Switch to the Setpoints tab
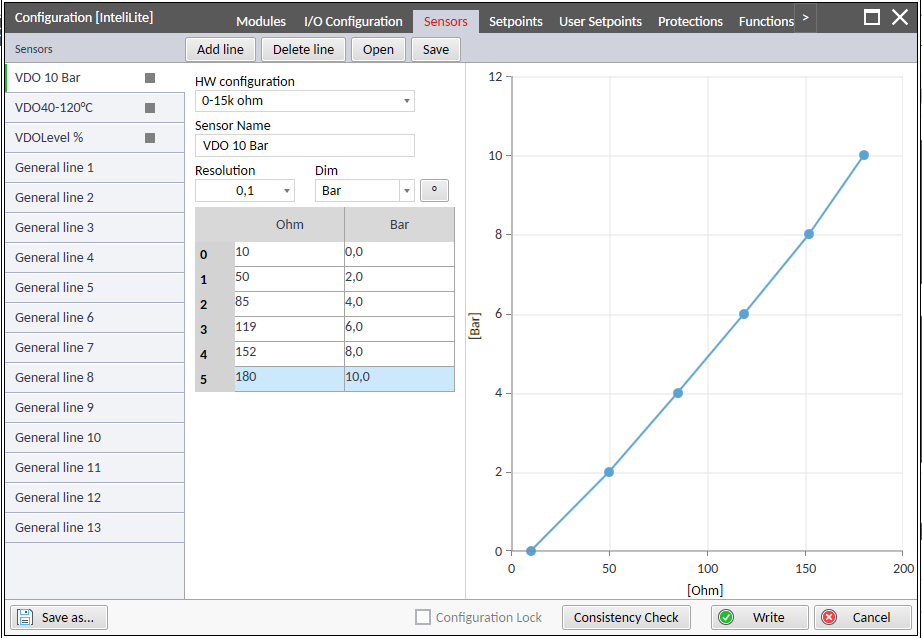The width and height of the screenshot is (922, 638). coord(516,20)
